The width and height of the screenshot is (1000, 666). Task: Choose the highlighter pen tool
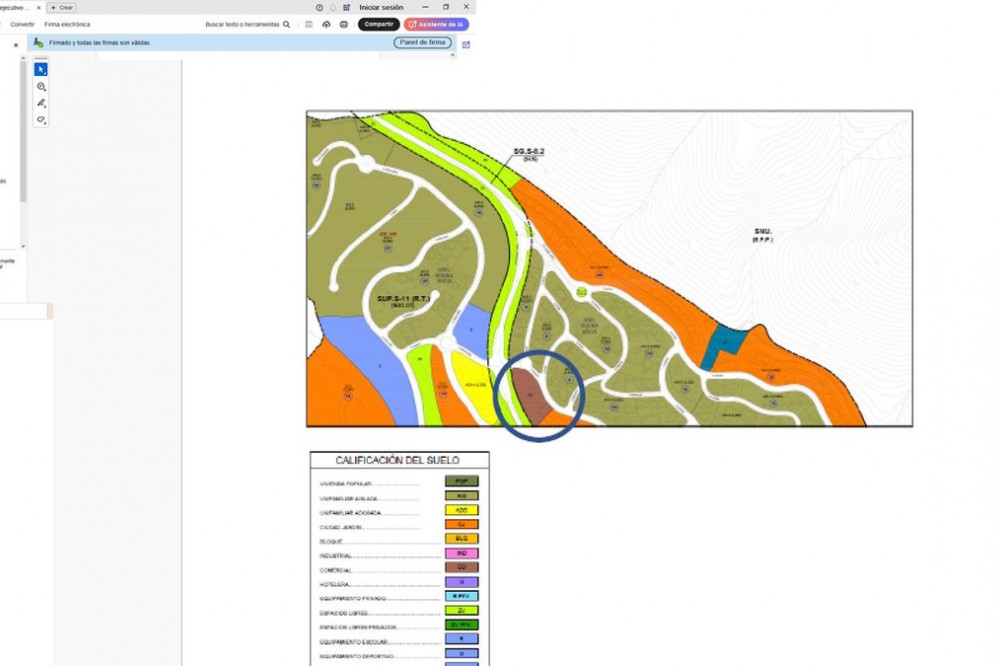[41, 103]
